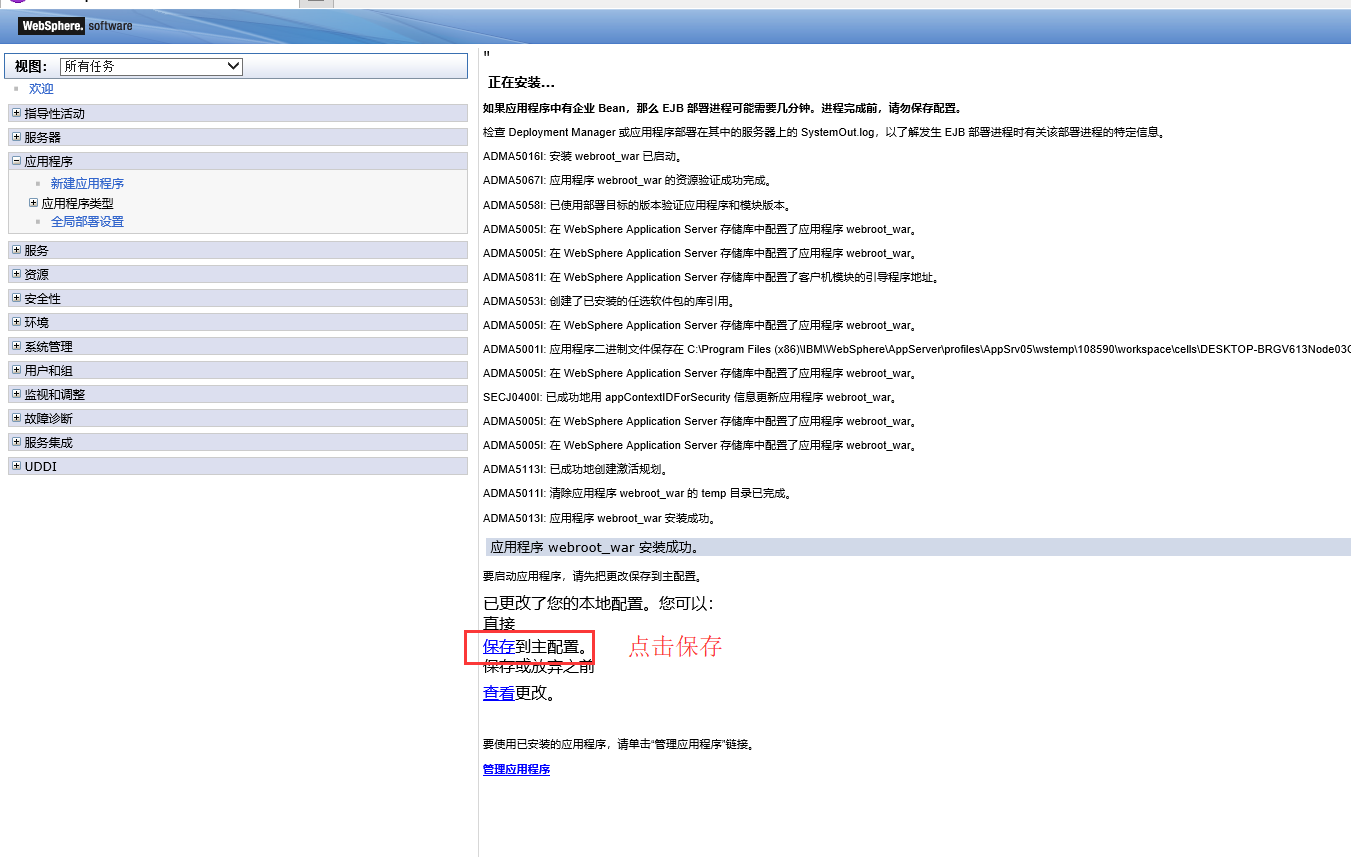Click the SystemOut.log deployment info sentence
Viewport: 1351px width, 857px height.
pos(824,132)
